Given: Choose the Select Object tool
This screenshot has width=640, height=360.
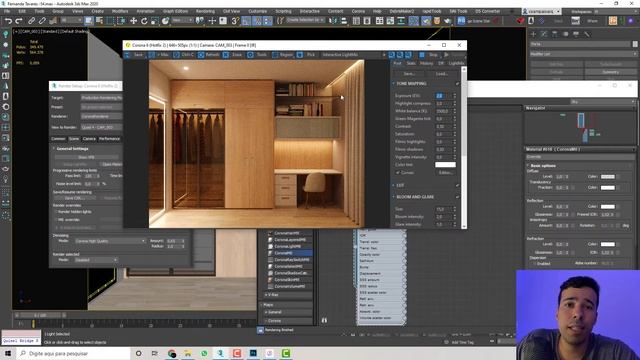Looking at the screenshot, I should point(89,20).
